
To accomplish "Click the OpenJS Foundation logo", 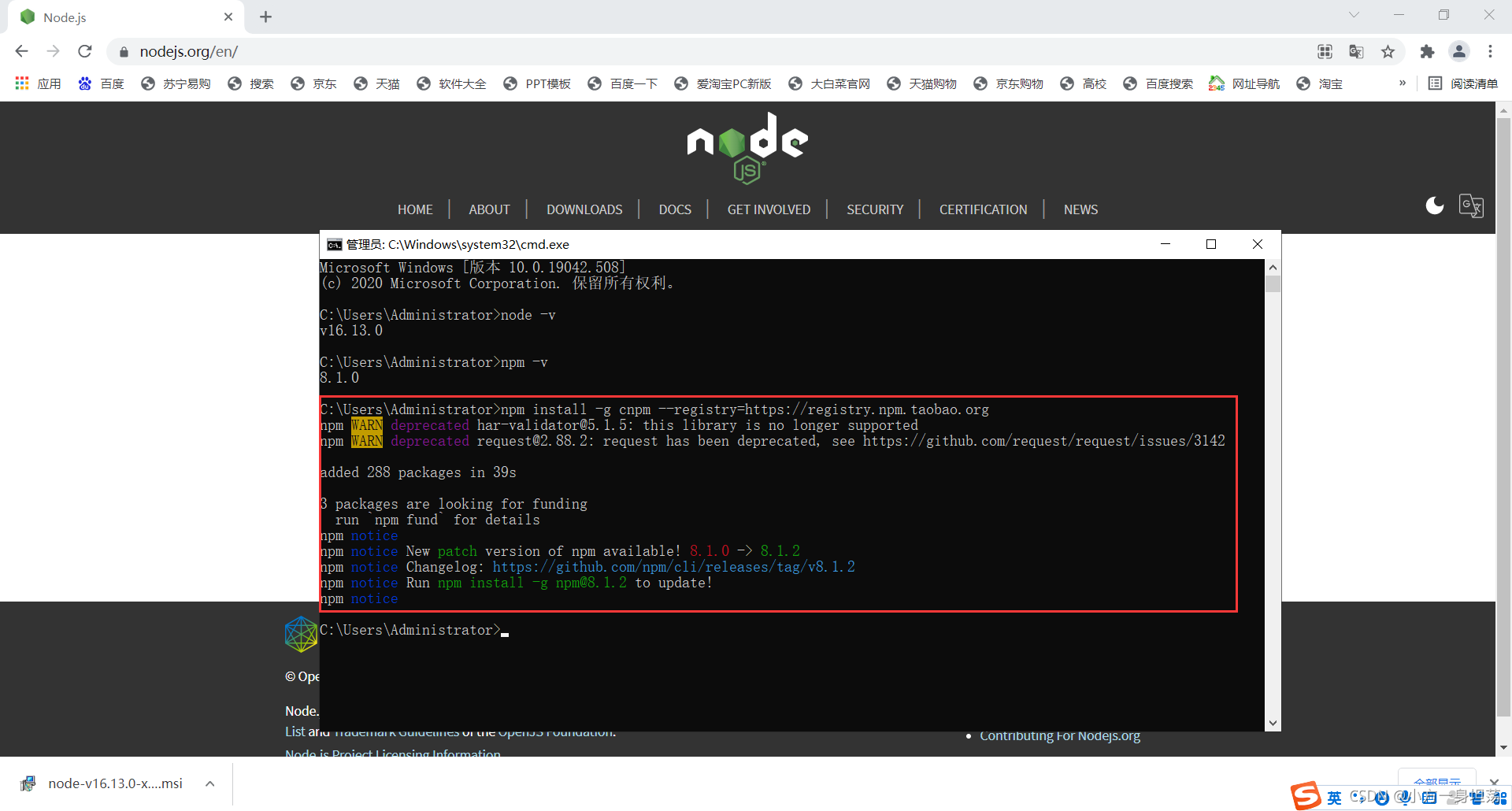I will point(301,634).
